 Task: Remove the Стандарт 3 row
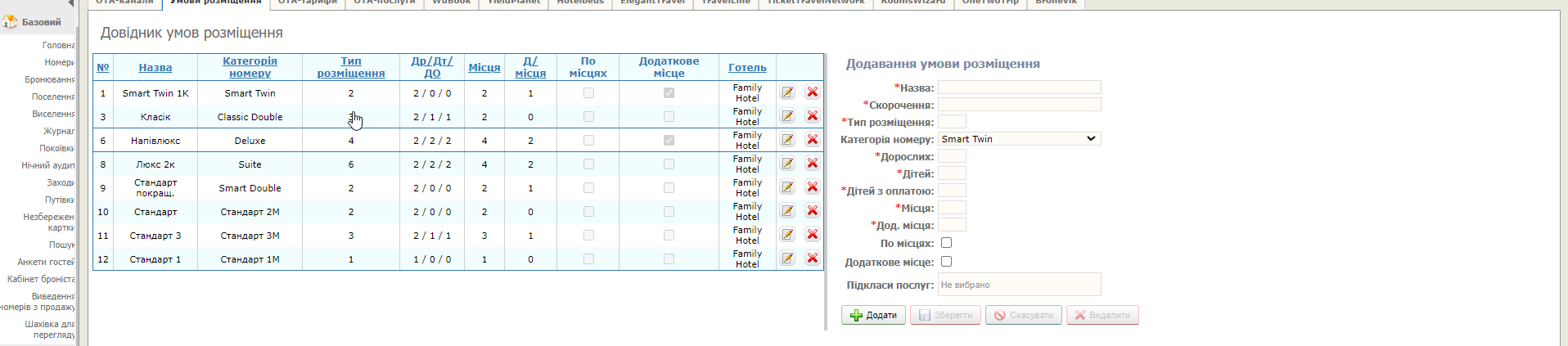[x=812, y=235]
